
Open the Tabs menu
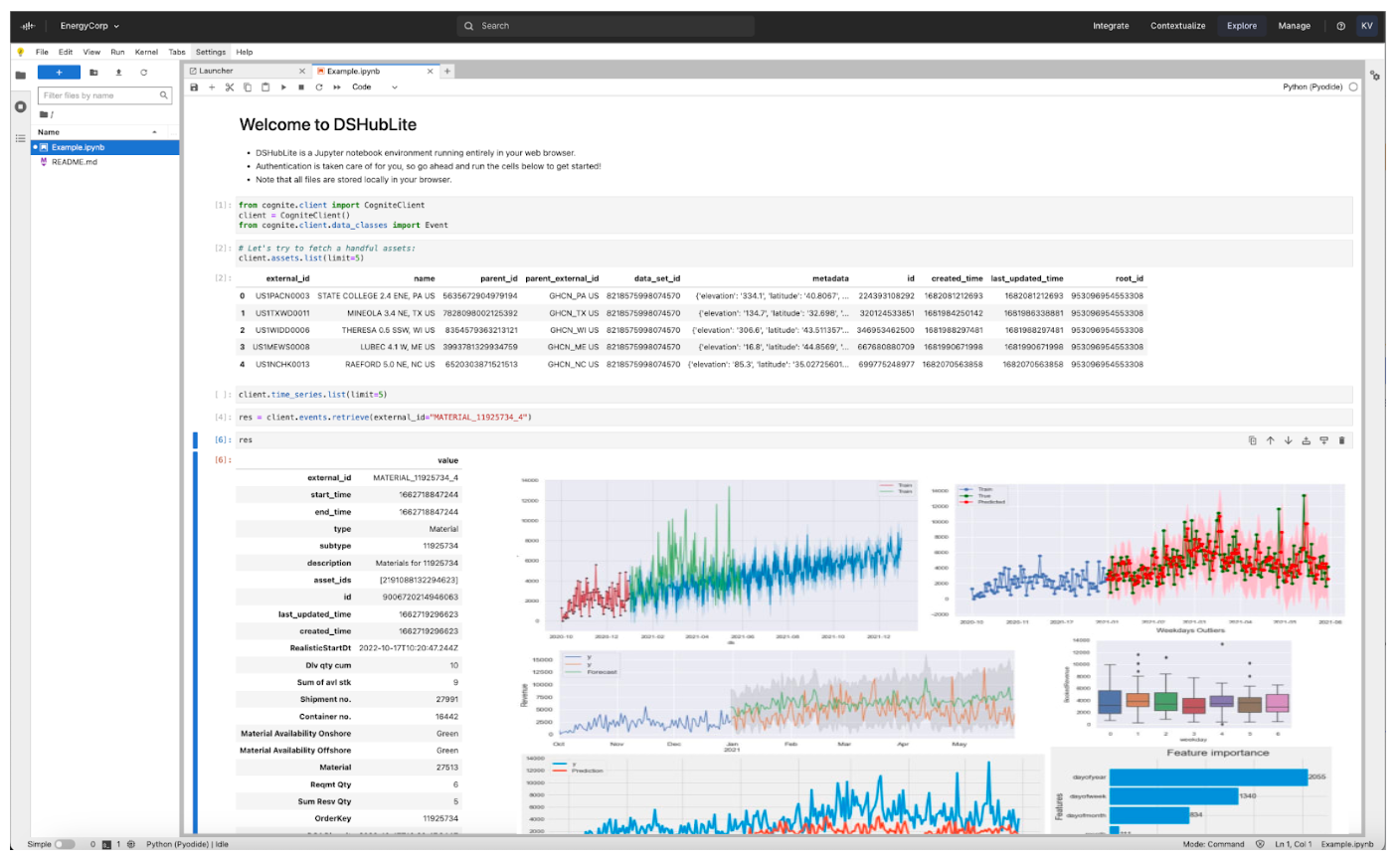(177, 52)
